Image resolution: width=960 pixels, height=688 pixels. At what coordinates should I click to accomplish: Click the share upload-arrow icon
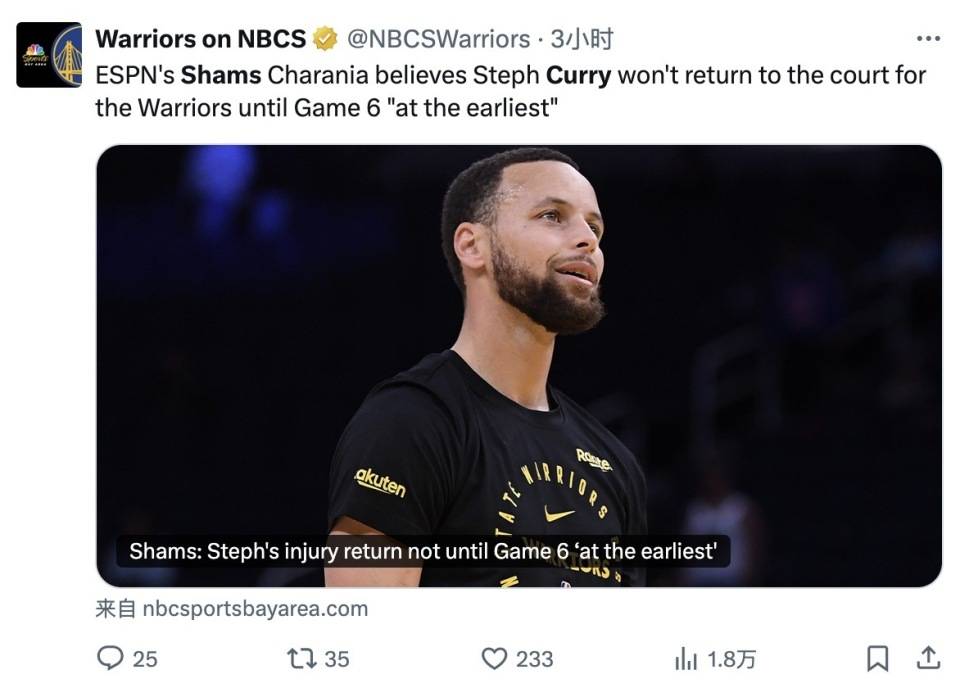928,657
